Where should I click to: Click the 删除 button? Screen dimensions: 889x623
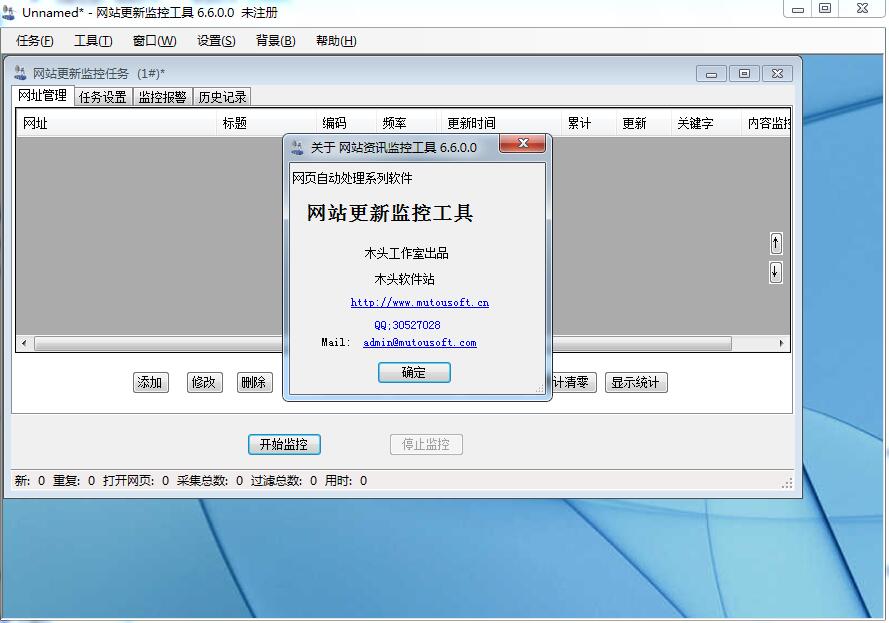[x=255, y=382]
